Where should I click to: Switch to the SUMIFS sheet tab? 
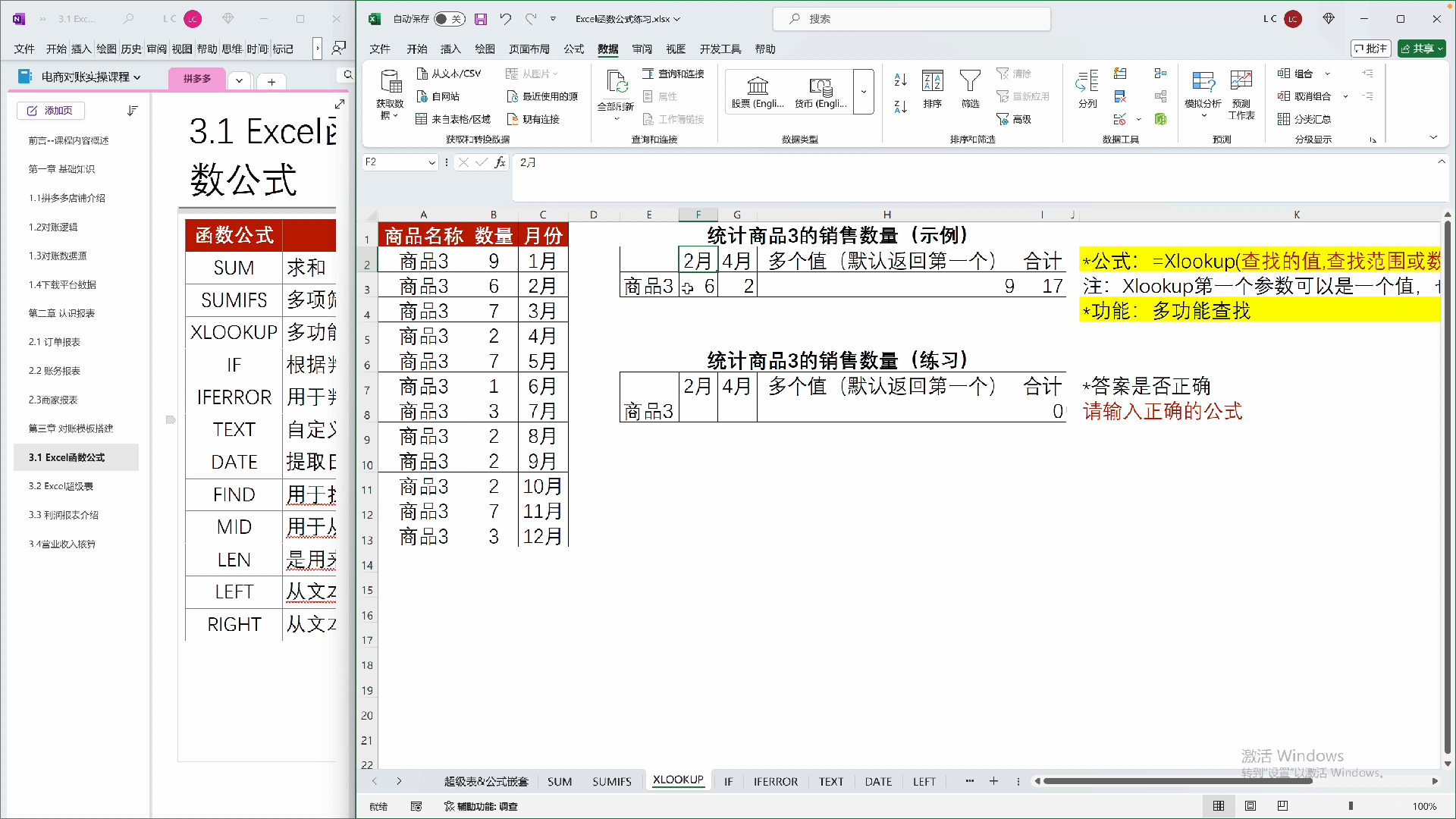coord(611,781)
